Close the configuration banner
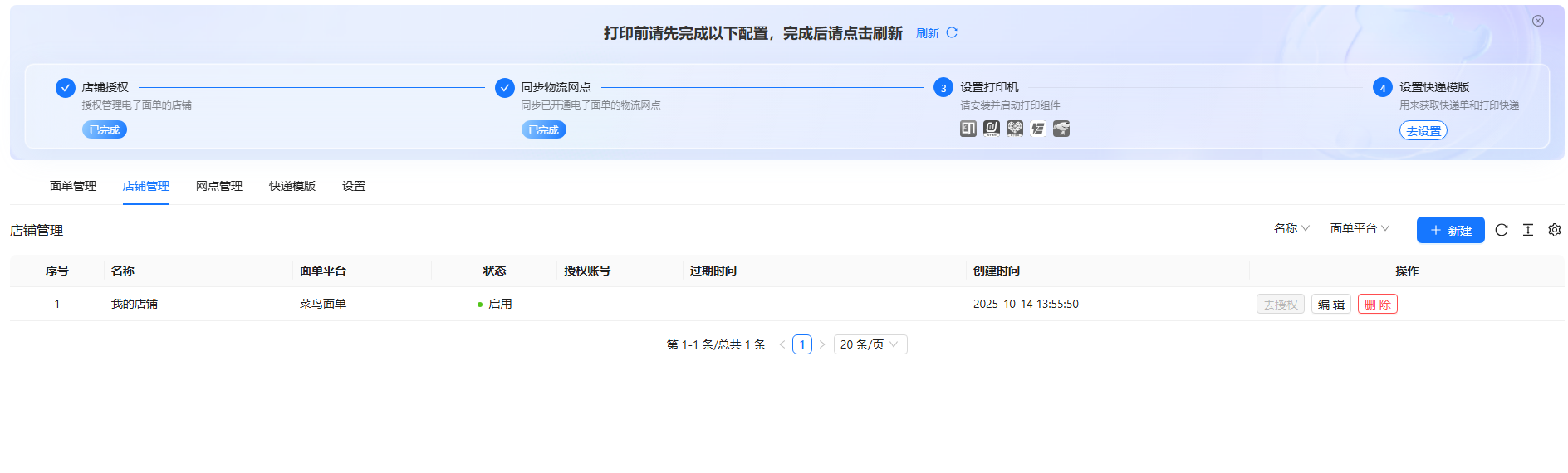Screen dimensions: 1568x473 coord(1537,21)
